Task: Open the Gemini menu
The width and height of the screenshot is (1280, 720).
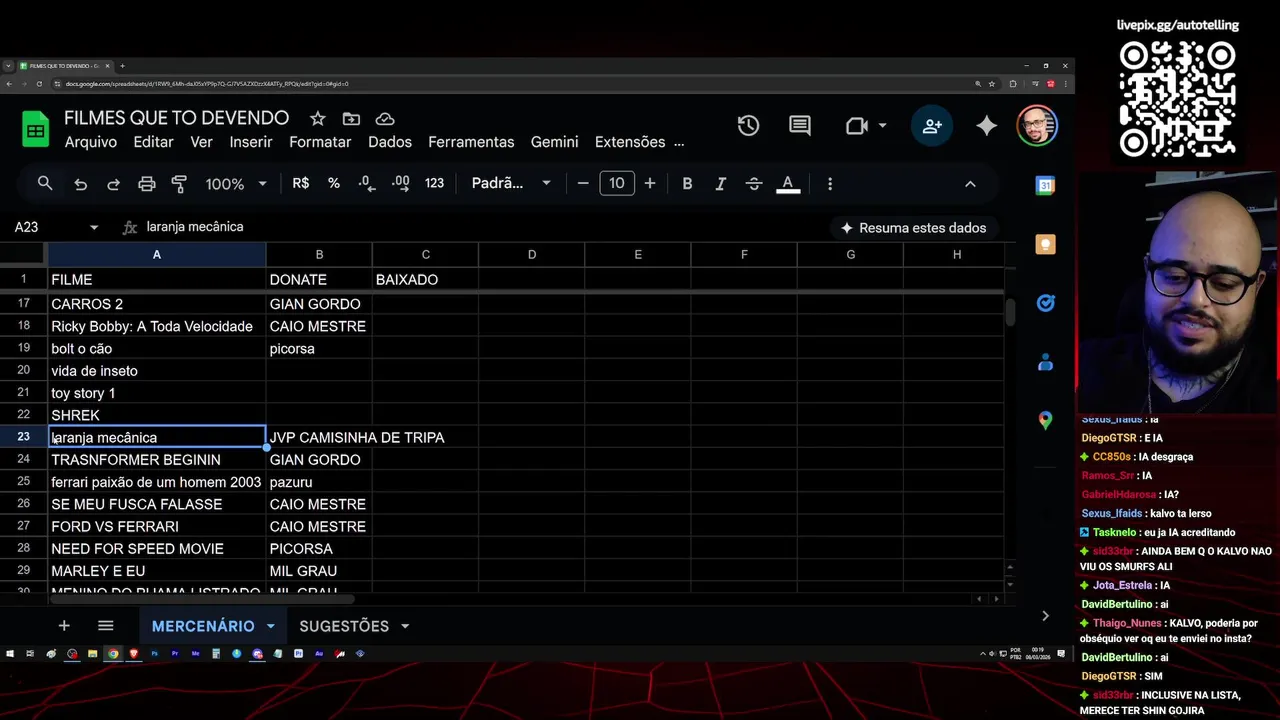Action: (x=555, y=142)
